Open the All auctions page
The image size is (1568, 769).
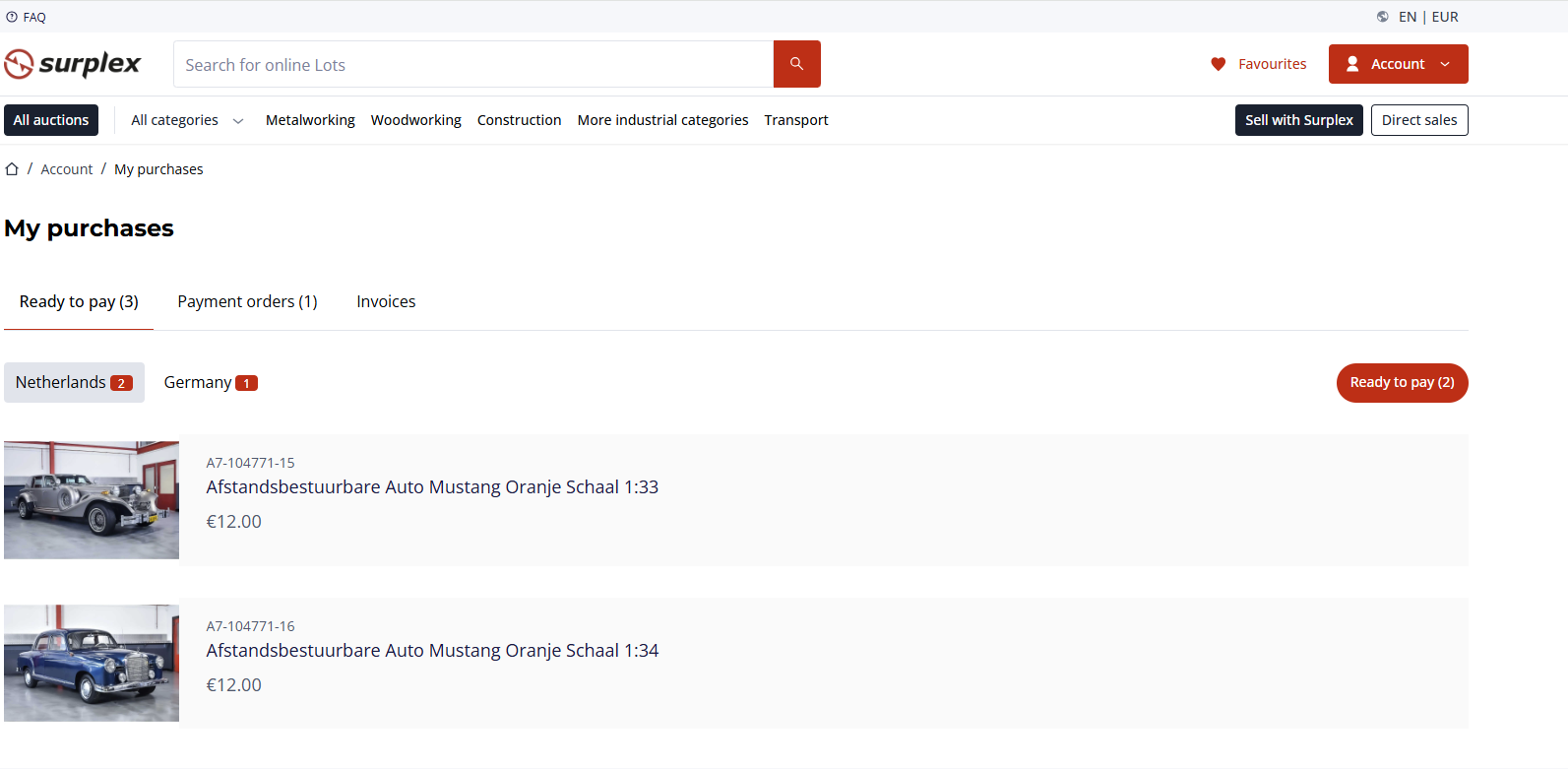[51, 120]
